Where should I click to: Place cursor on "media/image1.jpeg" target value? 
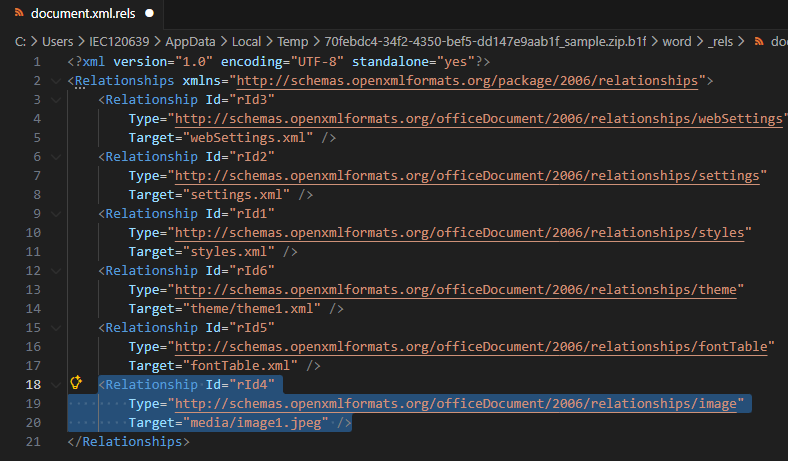[x=256, y=423]
